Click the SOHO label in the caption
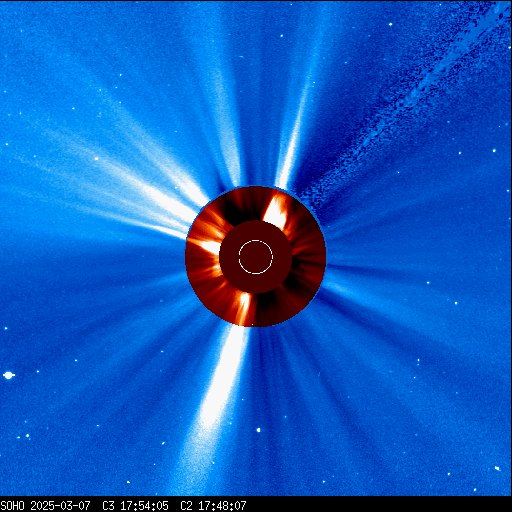This screenshot has height=512, width=512. (x=12, y=506)
